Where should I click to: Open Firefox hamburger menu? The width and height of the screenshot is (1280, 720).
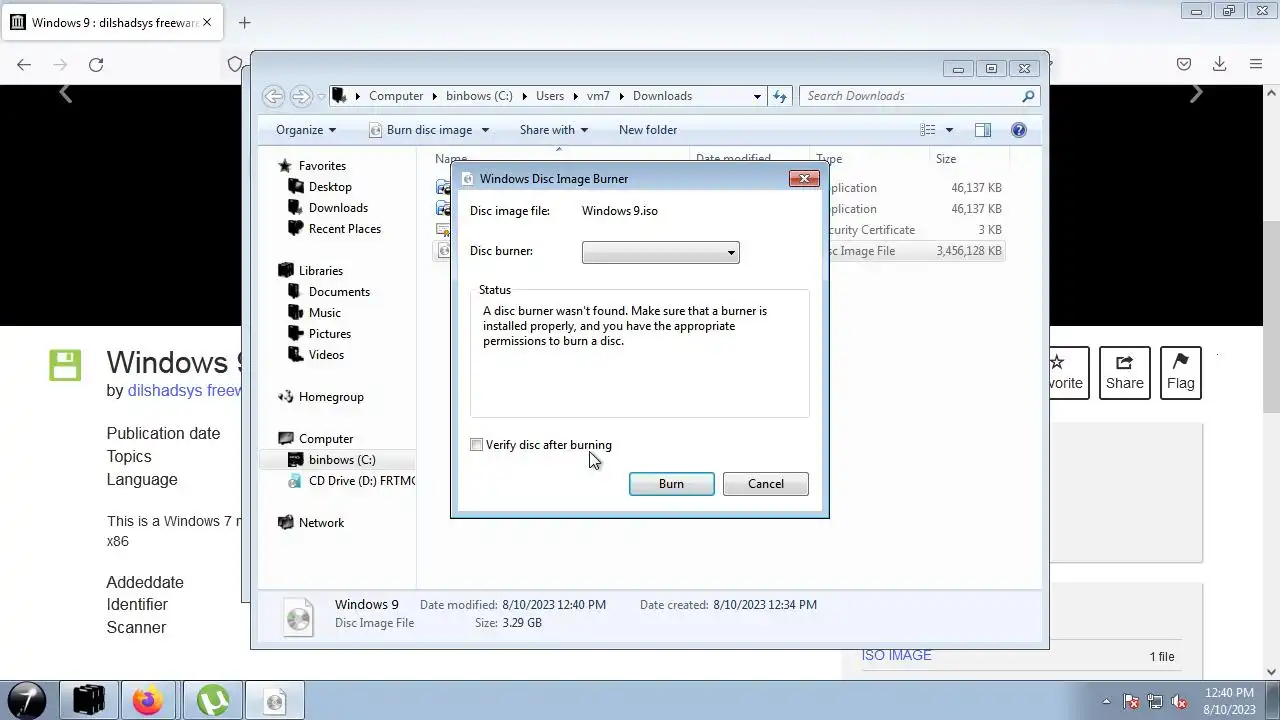(1256, 64)
